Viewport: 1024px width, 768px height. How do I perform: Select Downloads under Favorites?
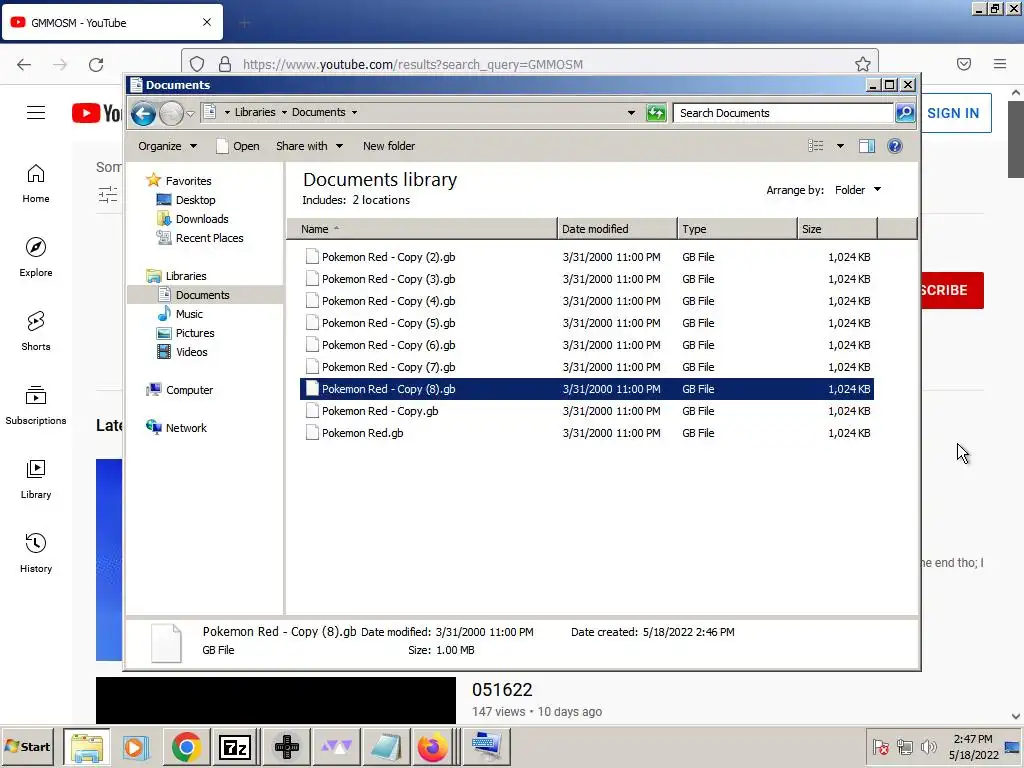[202, 219]
